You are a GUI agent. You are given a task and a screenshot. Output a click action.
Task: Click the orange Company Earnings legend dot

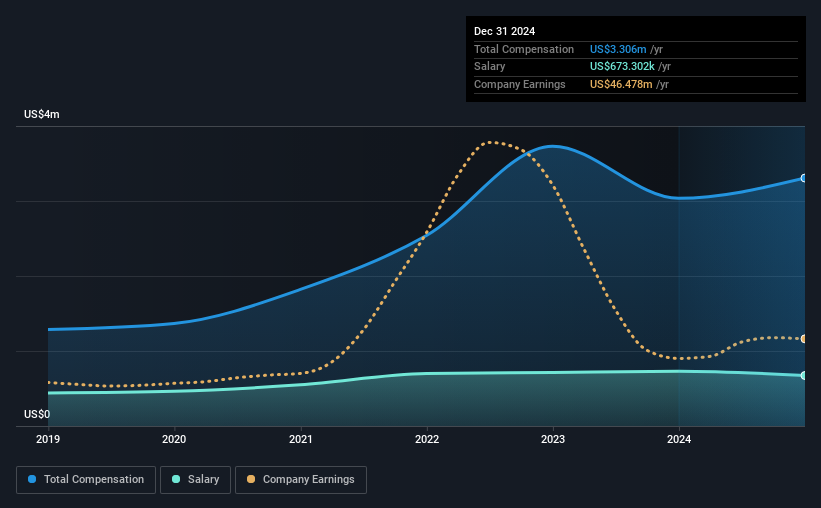click(x=251, y=479)
